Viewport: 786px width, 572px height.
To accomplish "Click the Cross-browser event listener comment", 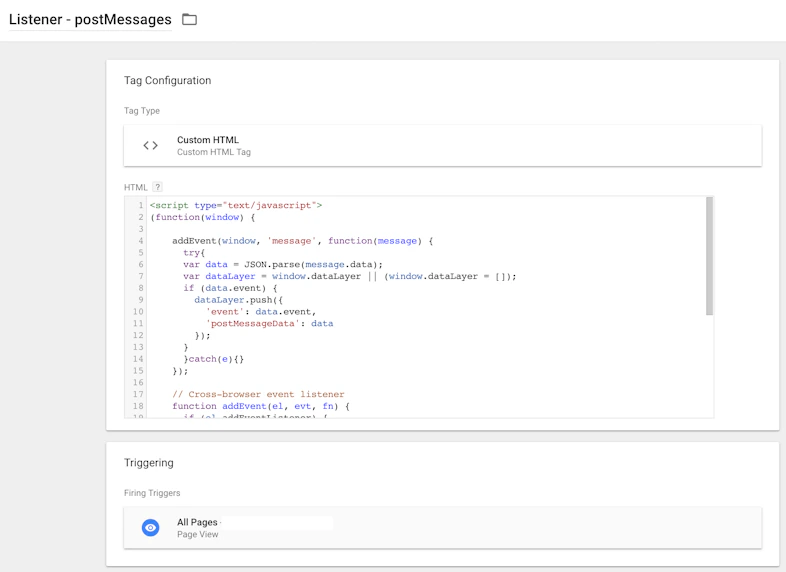I will 258,394.
